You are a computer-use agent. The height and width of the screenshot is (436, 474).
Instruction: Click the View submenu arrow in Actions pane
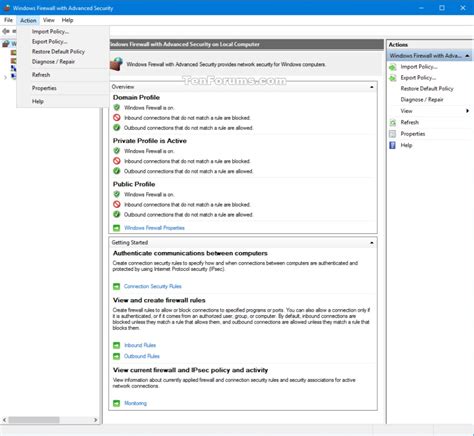tap(468, 111)
